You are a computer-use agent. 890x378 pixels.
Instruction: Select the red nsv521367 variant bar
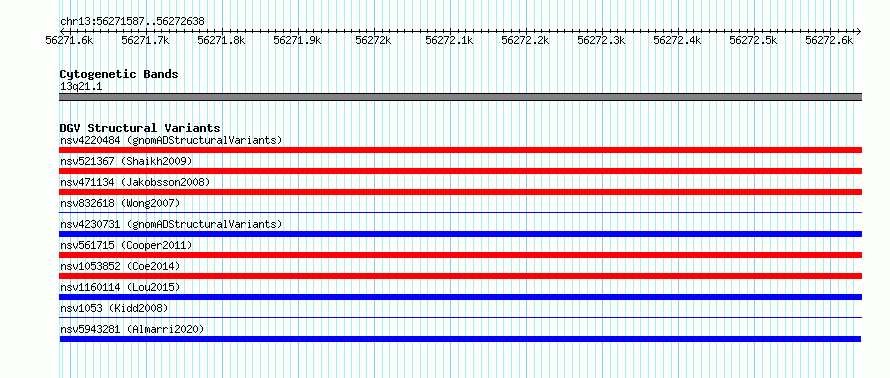click(460, 171)
